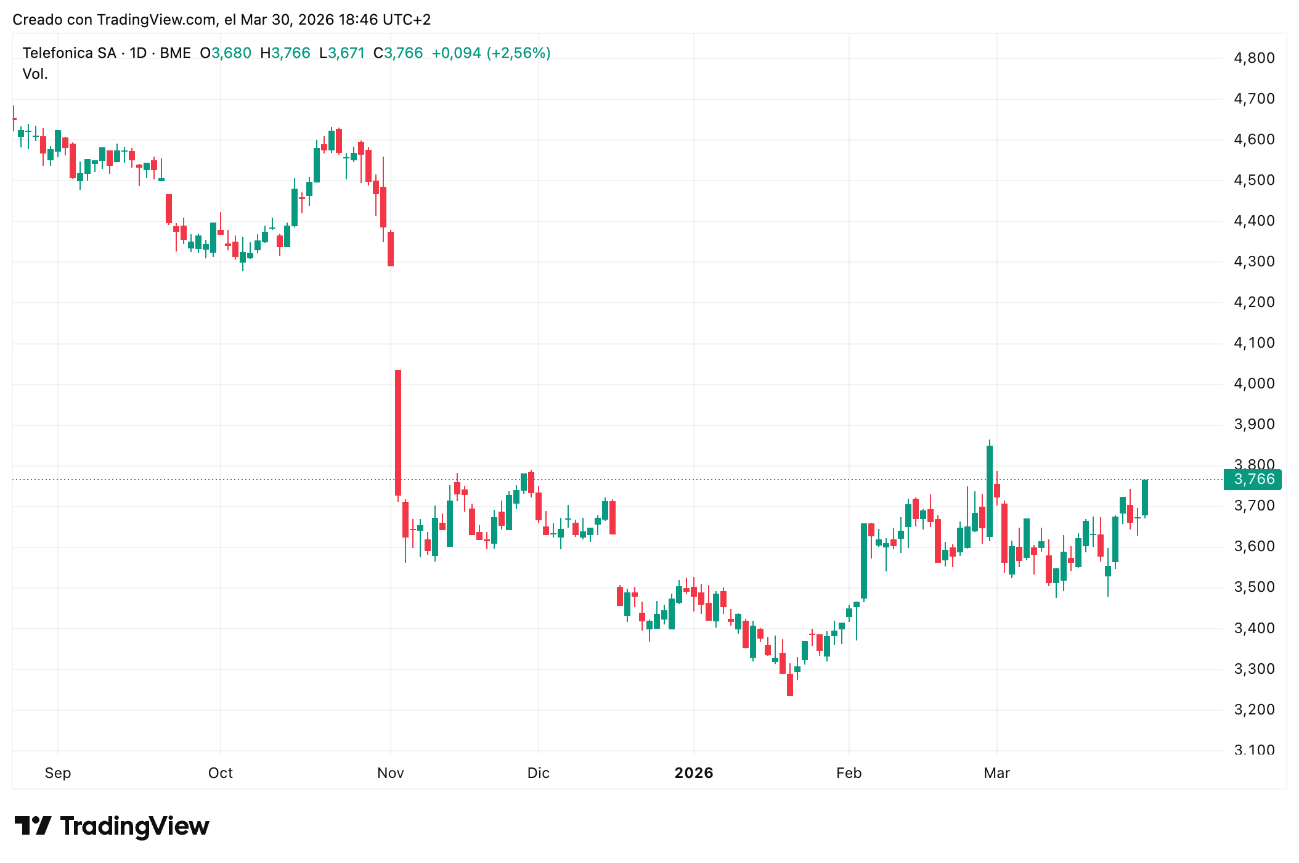1299x863 pixels.
Task: Click the Sep label on time axis
Action: coord(58,773)
